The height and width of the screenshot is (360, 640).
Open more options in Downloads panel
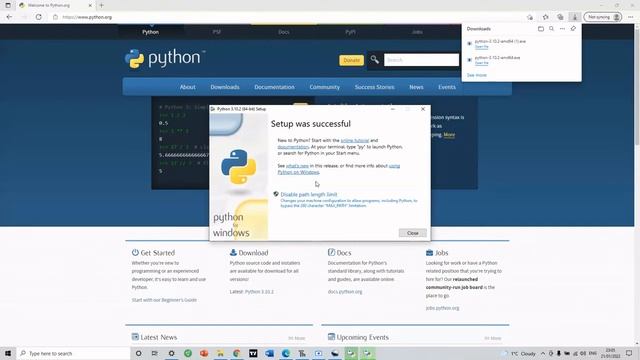pos(562,29)
